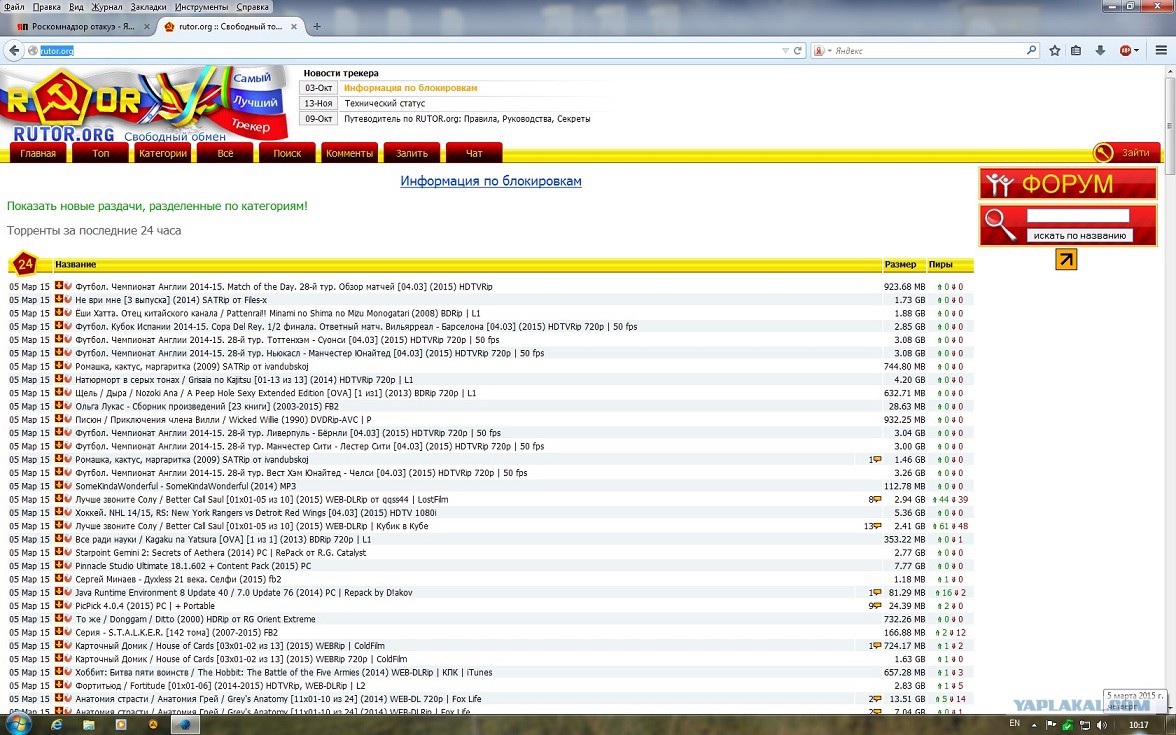Open the Файл menu
1176x735 pixels.
pyautogui.click(x=14, y=7)
